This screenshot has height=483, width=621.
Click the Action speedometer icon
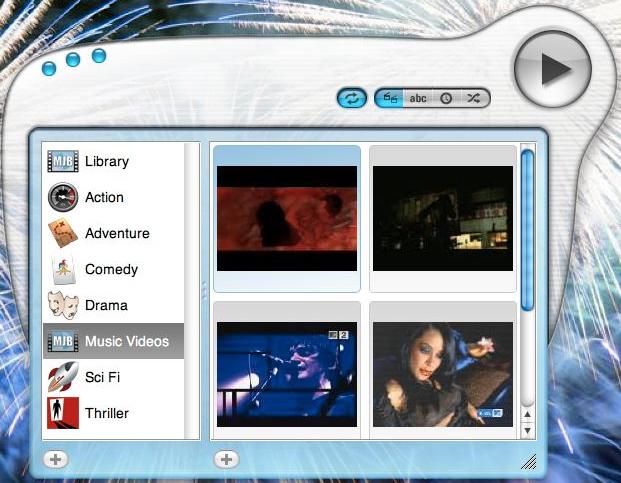coord(63,197)
